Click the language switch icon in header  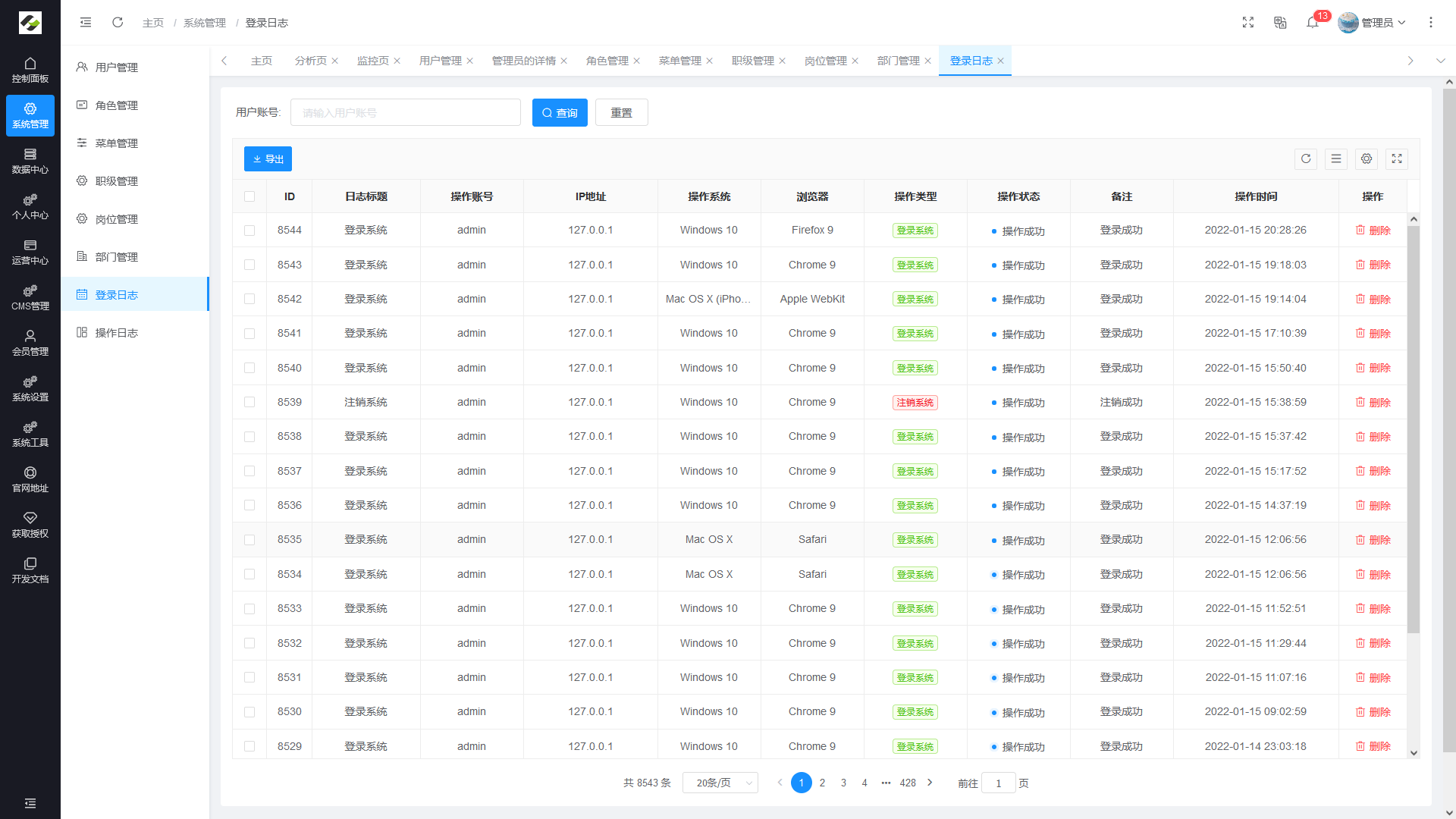(x=1280, y=23)
